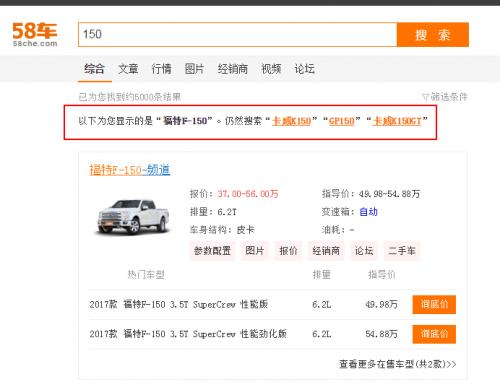
Task: Open the 2017款 SuperCrew 性能劲化版 model row
Action: click(x=188, y=334)
